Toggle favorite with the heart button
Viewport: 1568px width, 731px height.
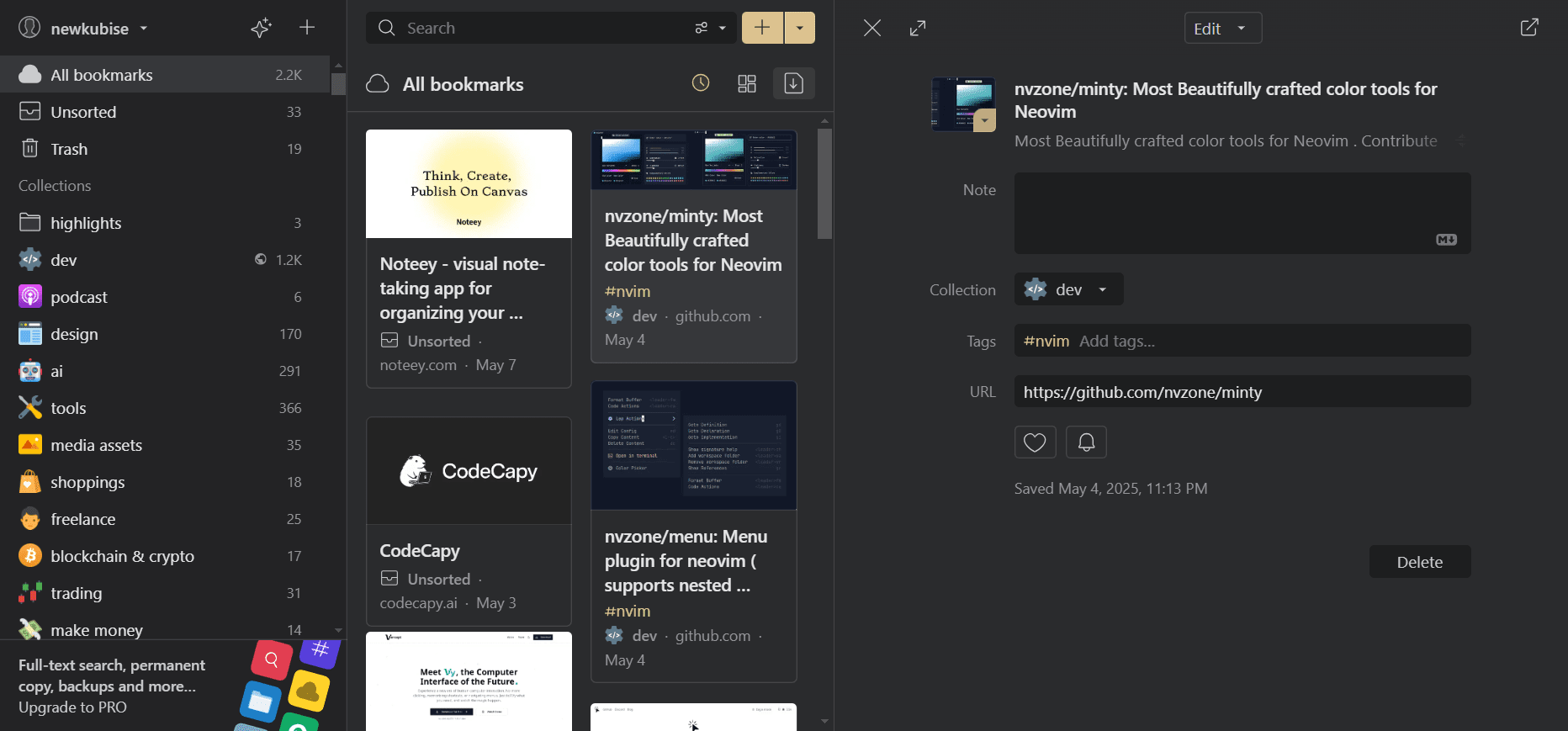click(1035, 442)
